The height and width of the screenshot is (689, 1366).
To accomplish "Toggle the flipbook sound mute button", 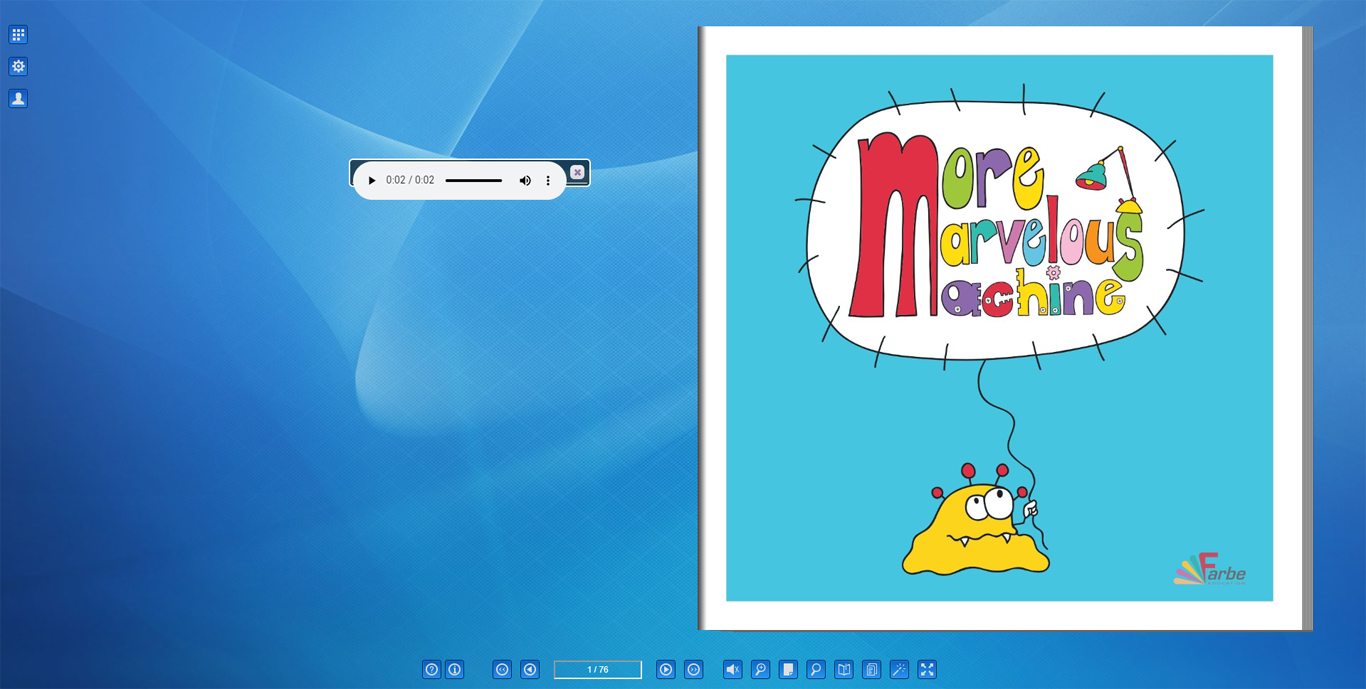I will click(x=733, y=670).
